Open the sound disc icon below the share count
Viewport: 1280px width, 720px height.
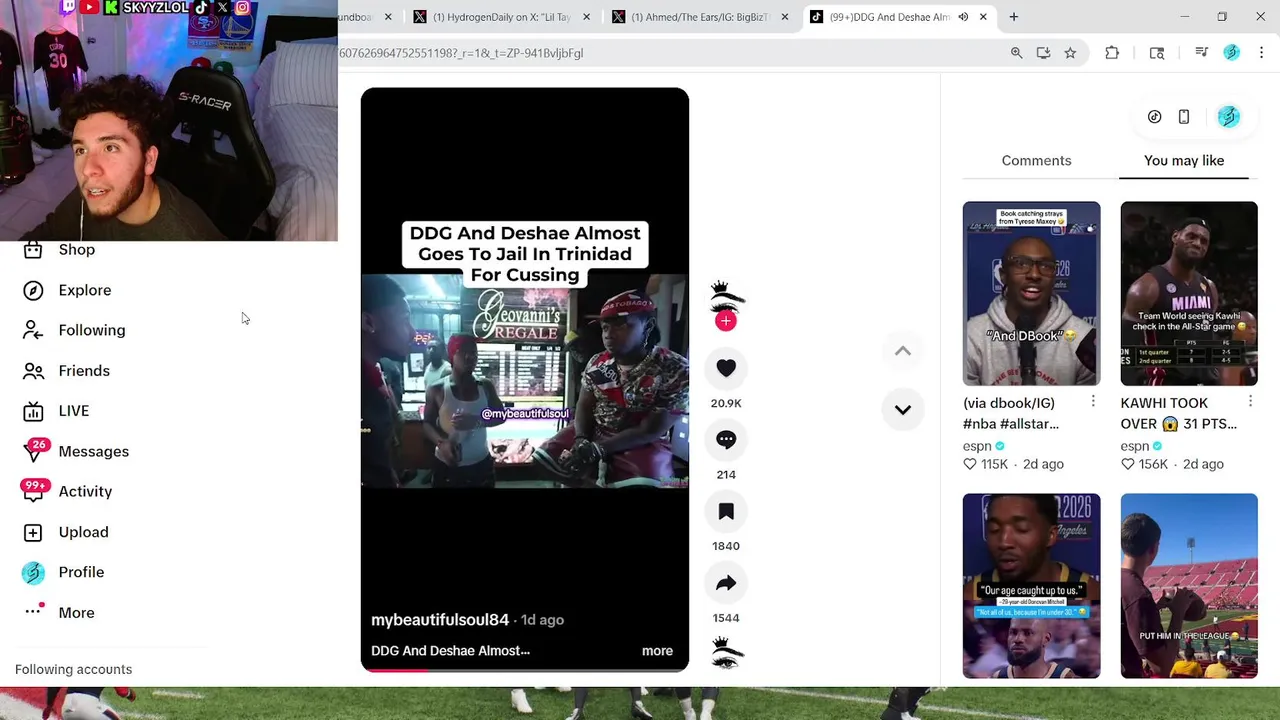click(727, 652)
